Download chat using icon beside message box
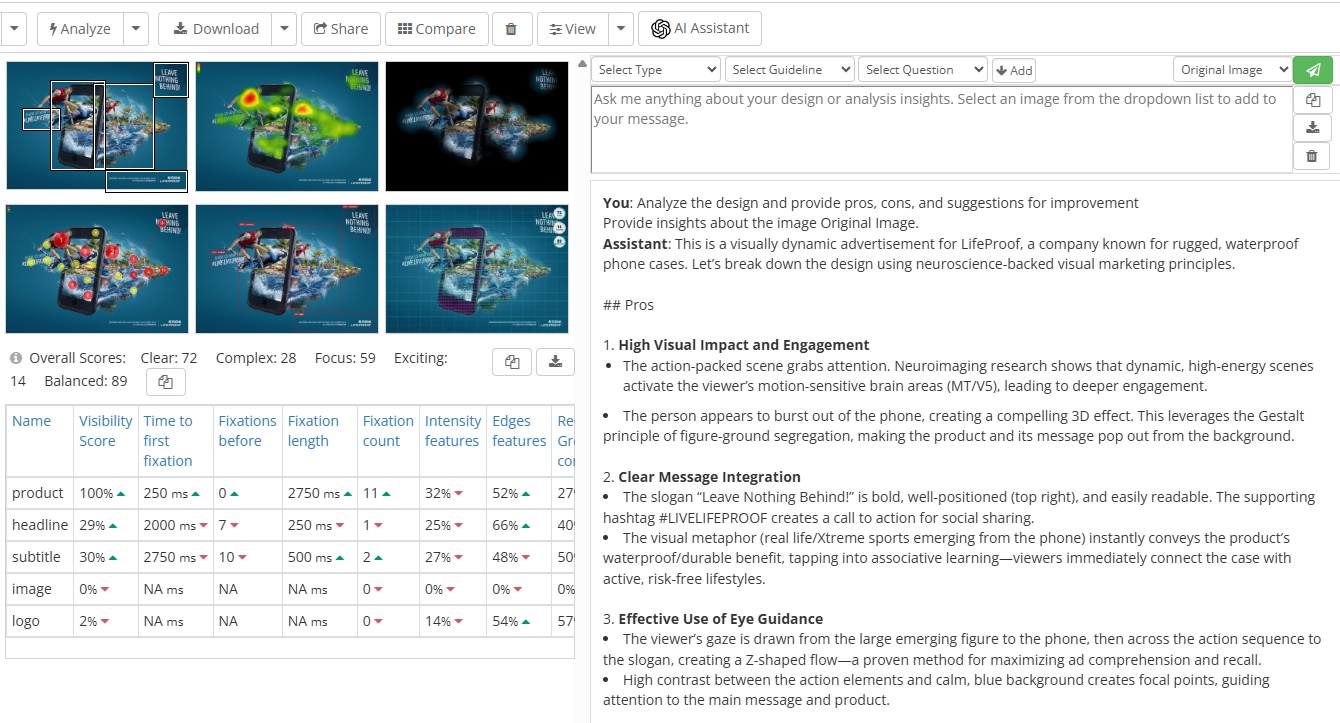Viewport: 1340px width, 723px height. [x=1312, y=128]
